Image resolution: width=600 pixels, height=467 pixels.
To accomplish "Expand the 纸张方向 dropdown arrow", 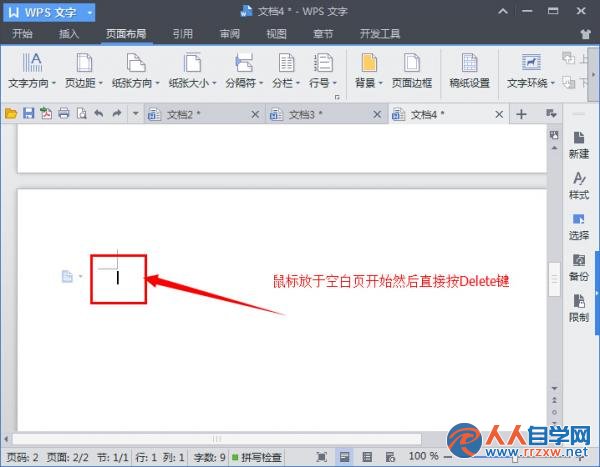I will click(157, 83).
